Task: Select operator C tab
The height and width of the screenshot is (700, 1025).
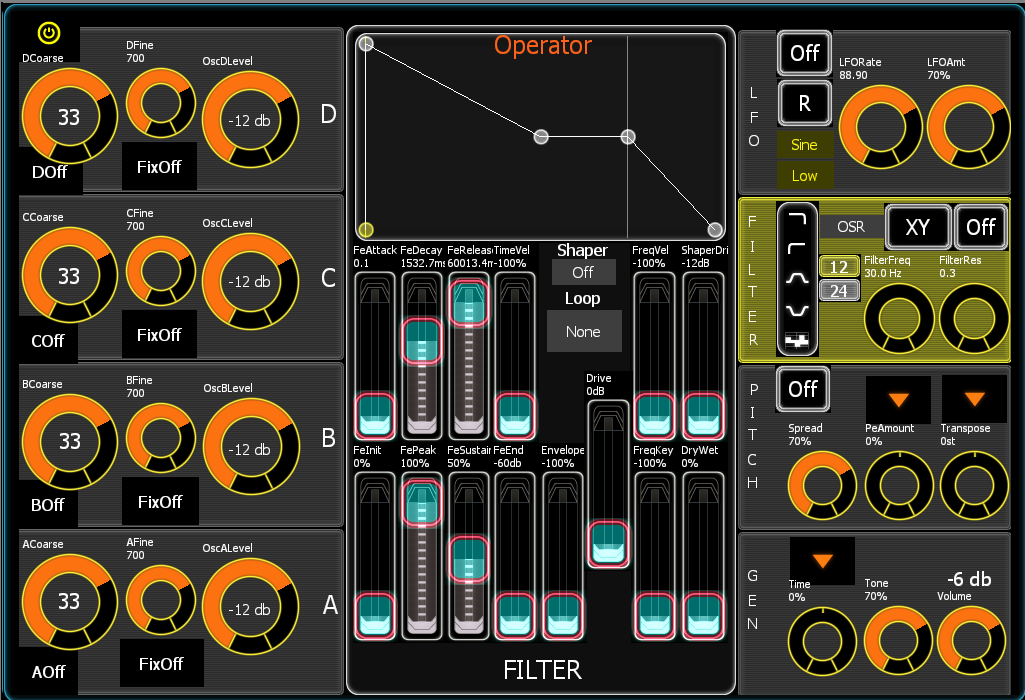Action: (328, 278)
